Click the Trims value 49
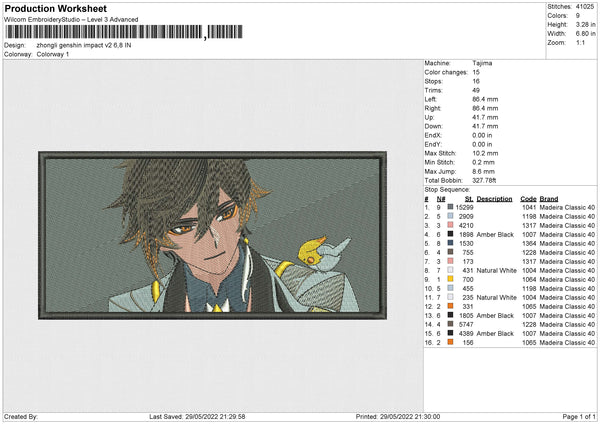The width and height of the screenshot is (600, 424). (476, 90)
